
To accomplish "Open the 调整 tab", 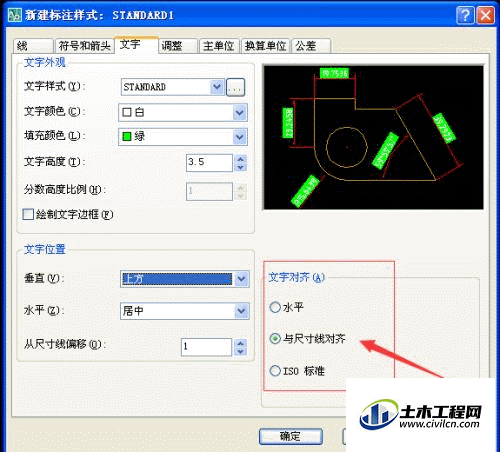I will 178,46.
